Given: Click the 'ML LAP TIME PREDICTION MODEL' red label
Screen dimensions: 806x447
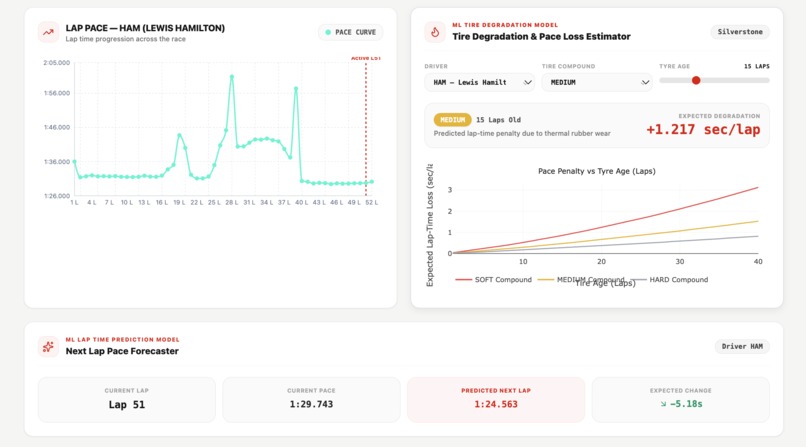Looking at the screenshot, I should (x=122, y=340).
